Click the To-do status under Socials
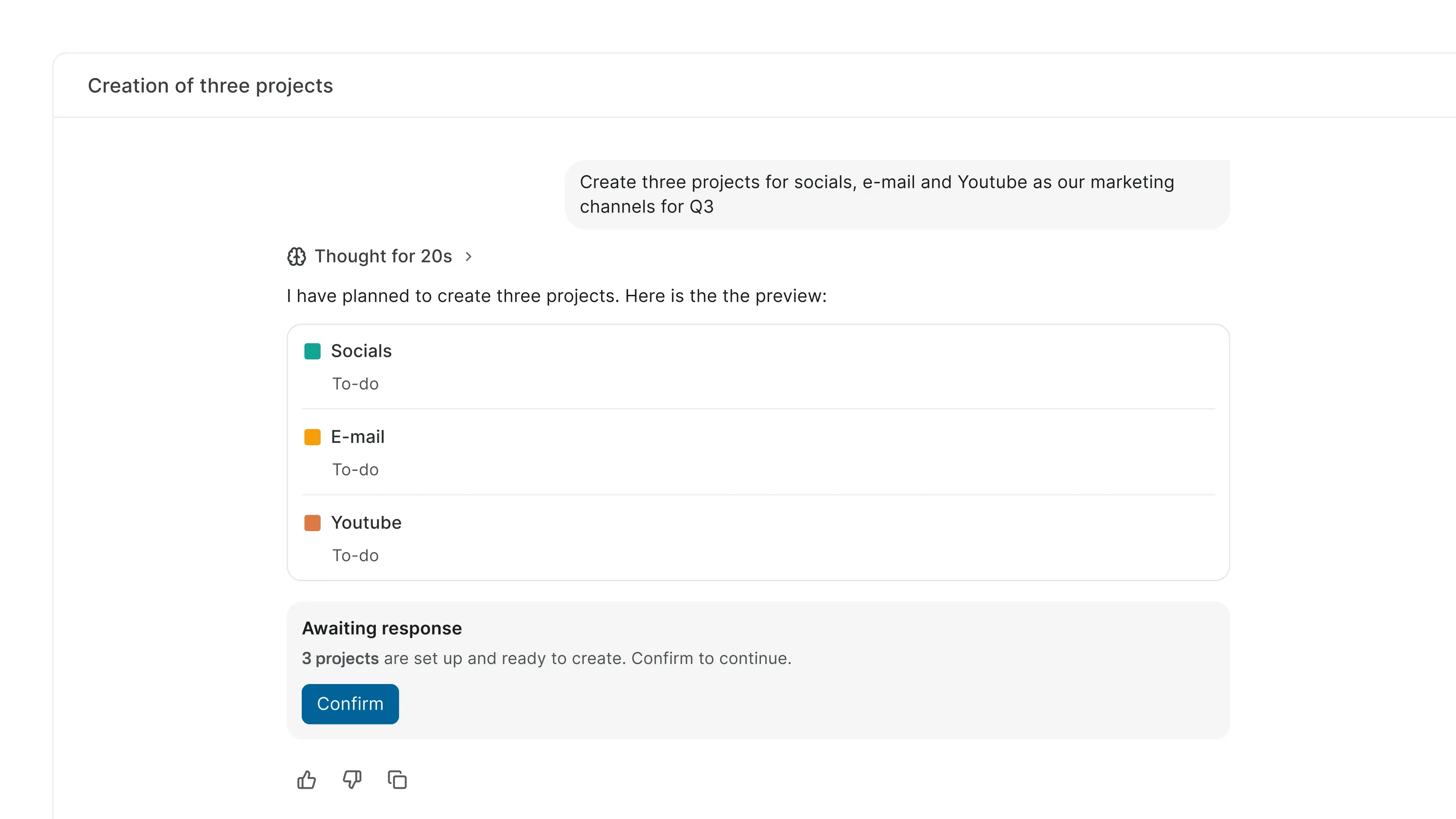Screen dimensions: 1456x819 pos(355,383)
